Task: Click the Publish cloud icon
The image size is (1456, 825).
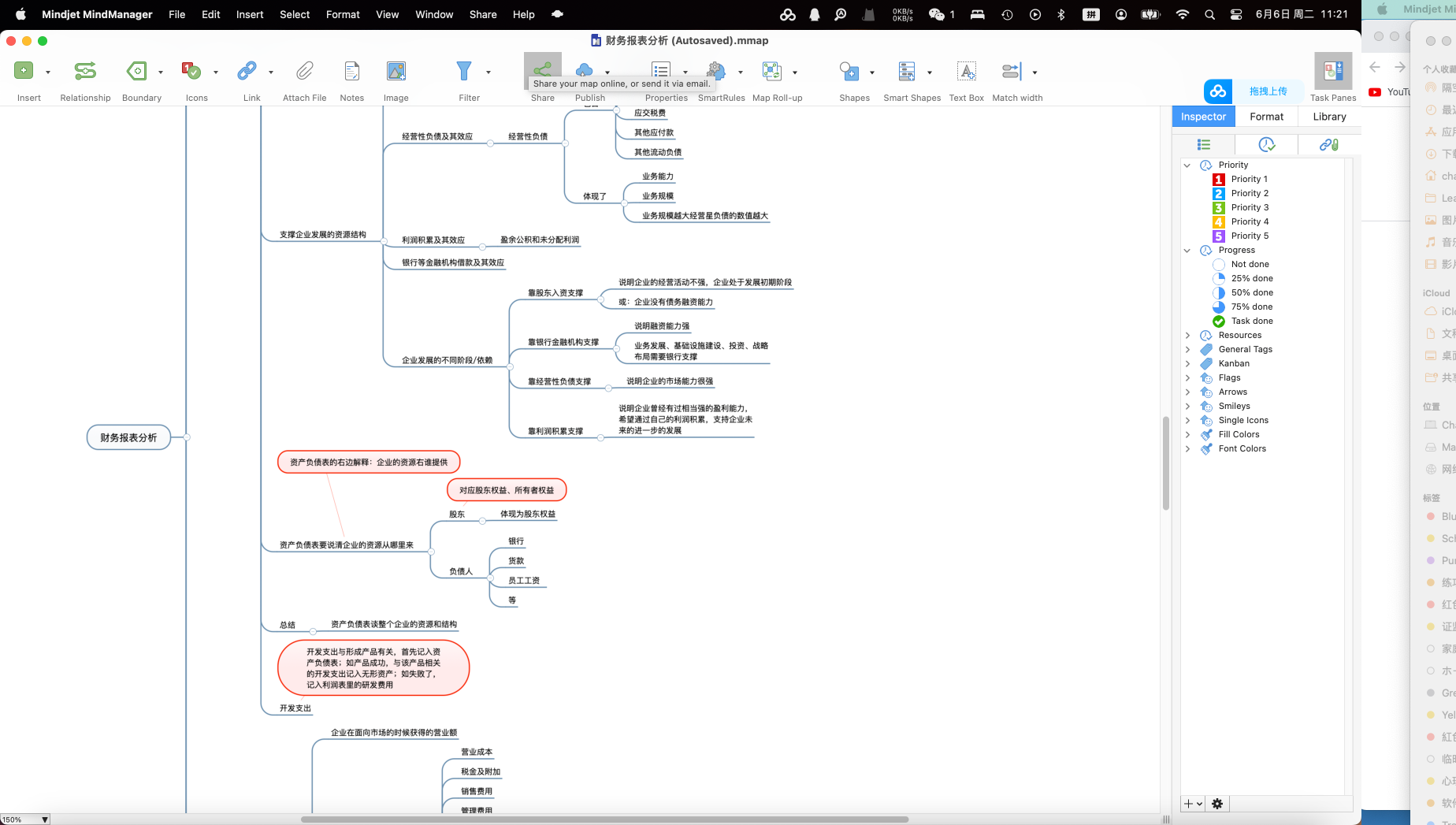Action: (x=584, y=71)
